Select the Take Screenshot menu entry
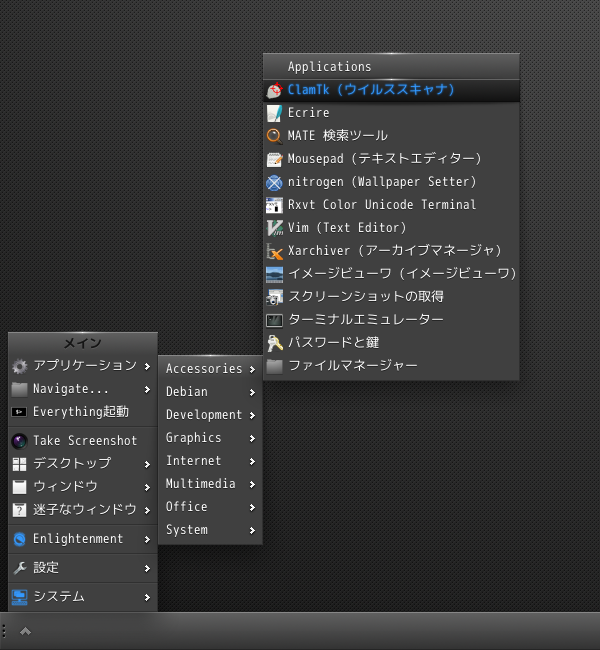 point(83,441)
